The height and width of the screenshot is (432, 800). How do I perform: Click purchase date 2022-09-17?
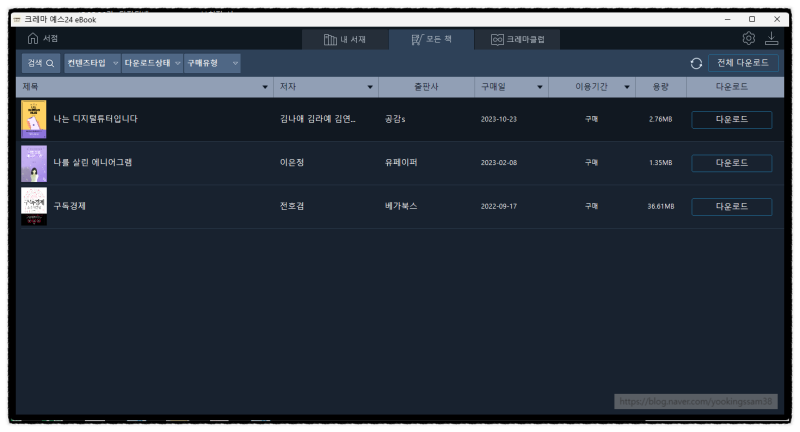pyautogui.click(x=498, y=207)
